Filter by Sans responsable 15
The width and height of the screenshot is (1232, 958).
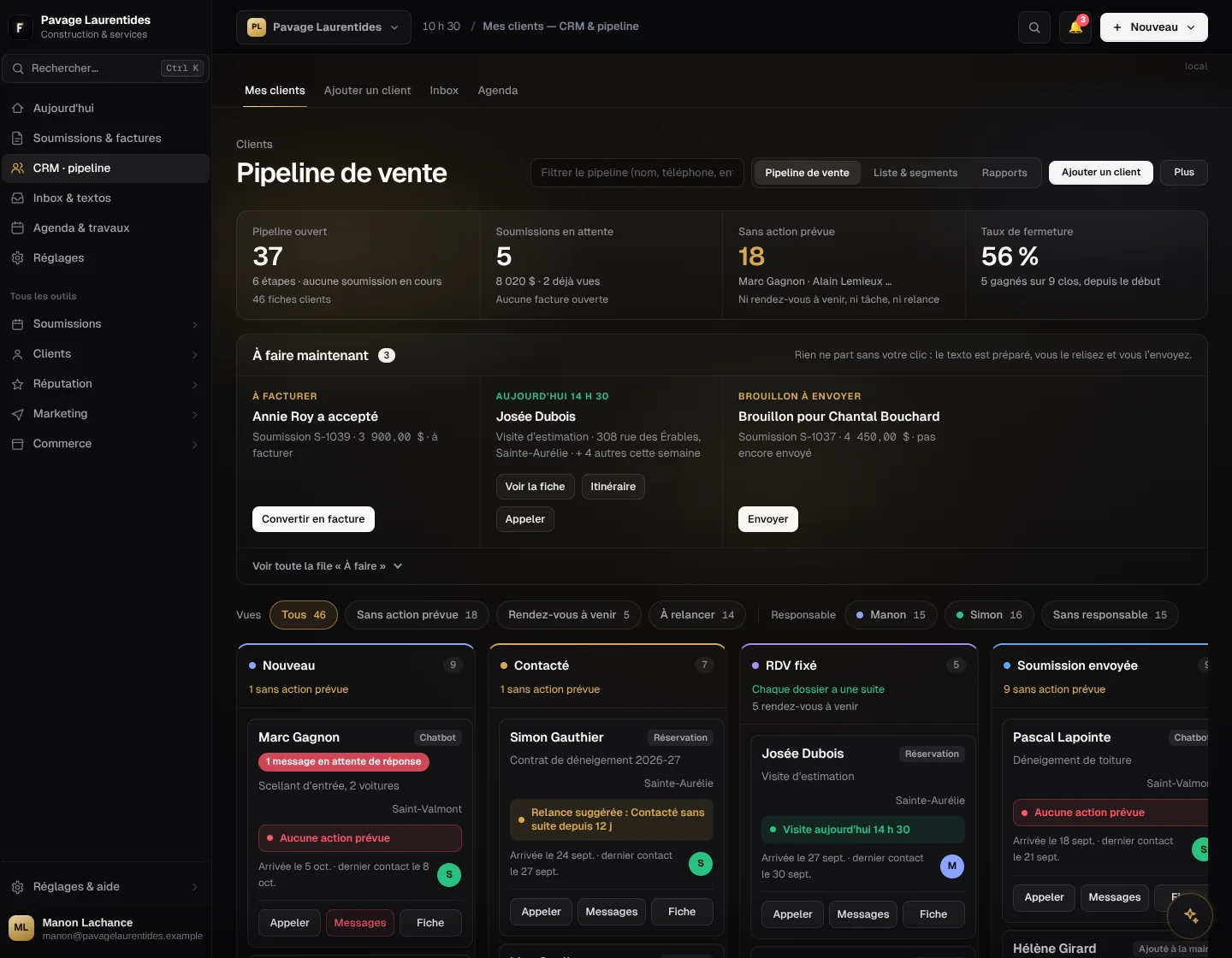tap(1110, 615)
